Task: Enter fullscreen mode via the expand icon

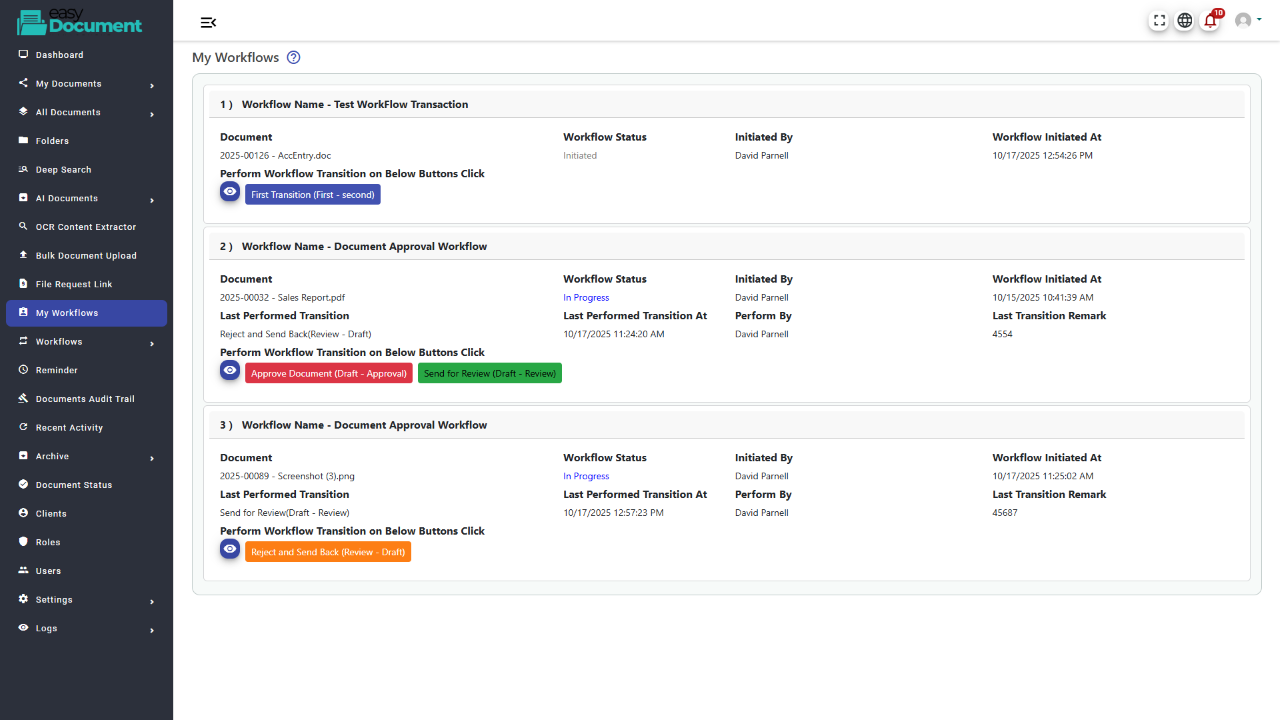Action: [x=1159, y=20]
